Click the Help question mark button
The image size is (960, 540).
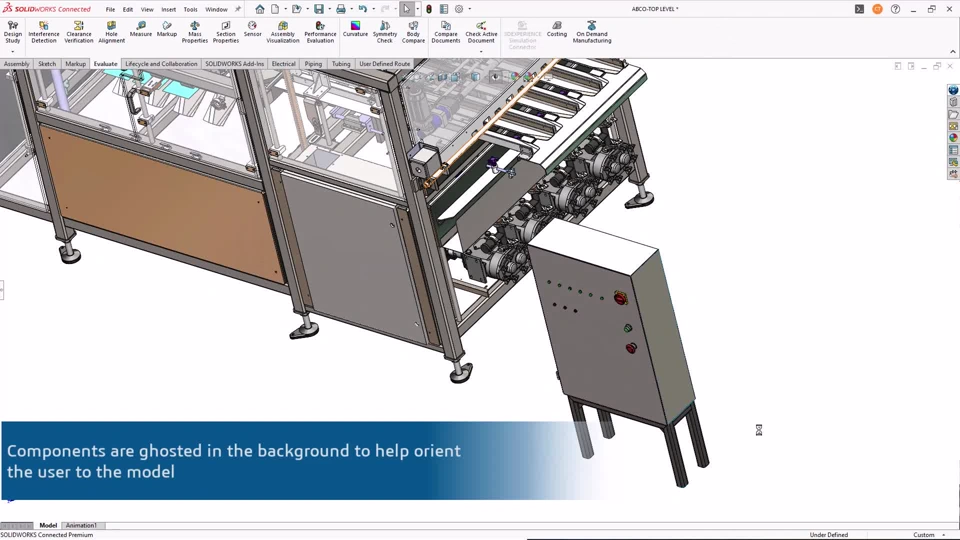(895, 9)
